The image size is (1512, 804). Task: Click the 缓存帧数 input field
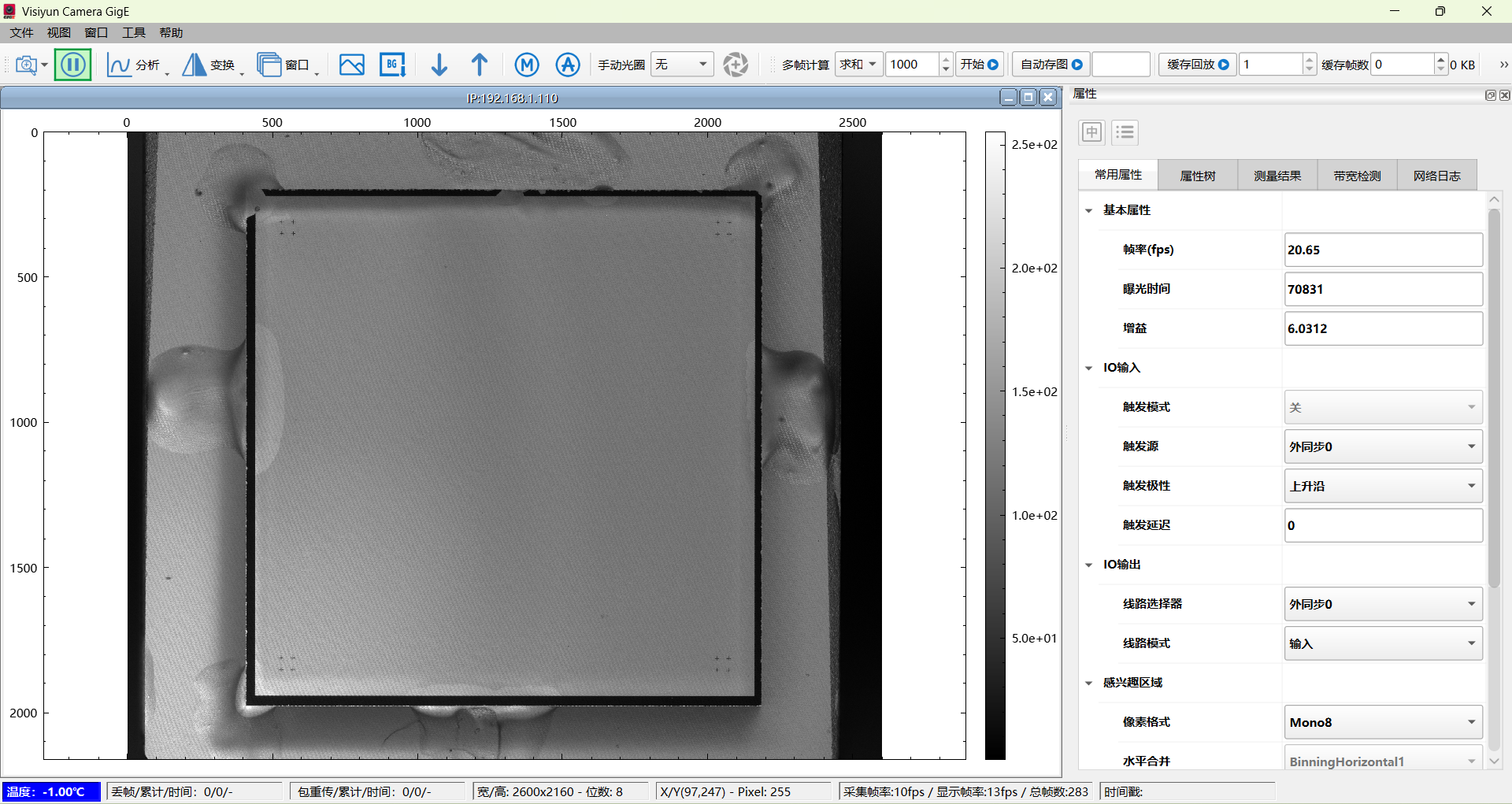click(1402, 65)
